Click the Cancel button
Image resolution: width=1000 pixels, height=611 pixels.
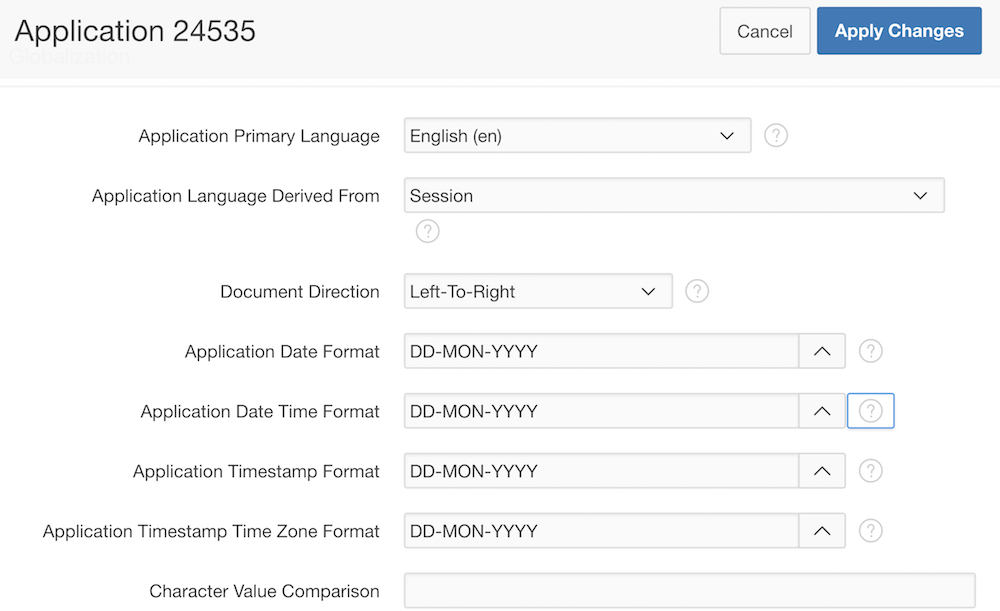pyautogui.click(x=765, y=31)
